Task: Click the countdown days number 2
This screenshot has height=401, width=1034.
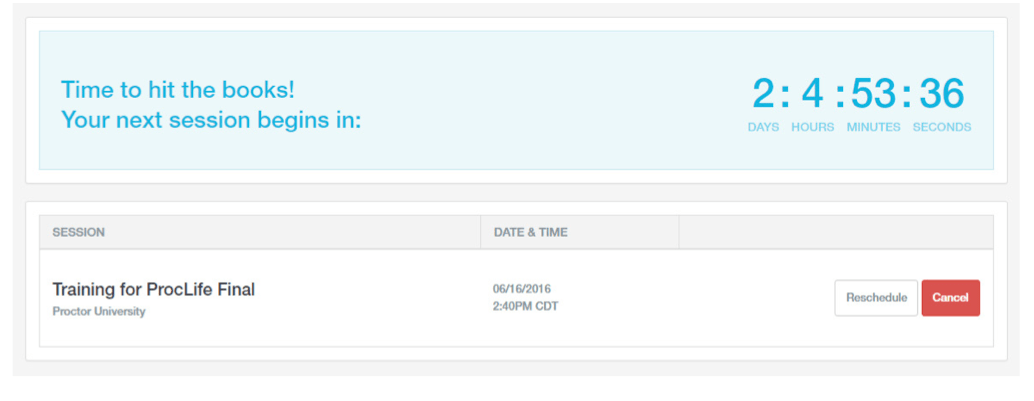Action: (x=764, y=94)
